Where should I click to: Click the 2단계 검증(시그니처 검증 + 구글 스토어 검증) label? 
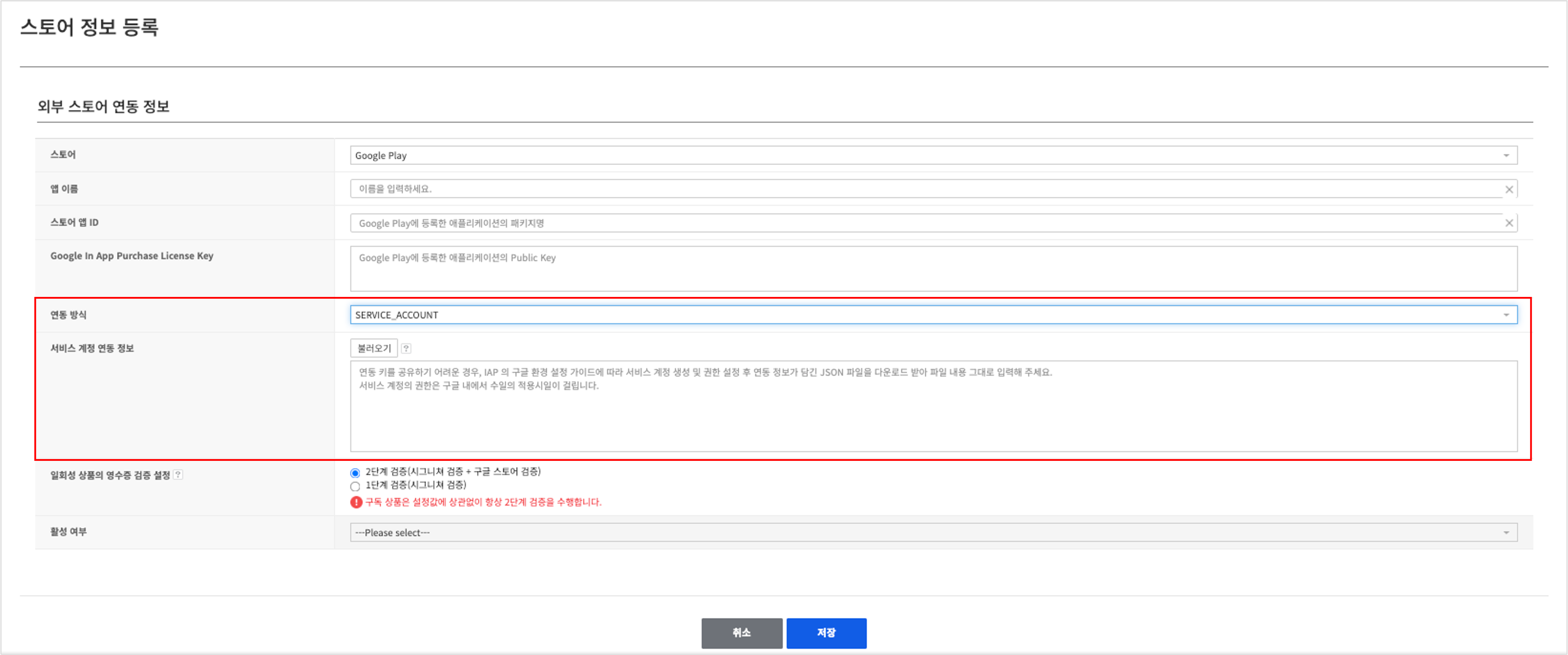pyautogui.click(x=453, y=472)
